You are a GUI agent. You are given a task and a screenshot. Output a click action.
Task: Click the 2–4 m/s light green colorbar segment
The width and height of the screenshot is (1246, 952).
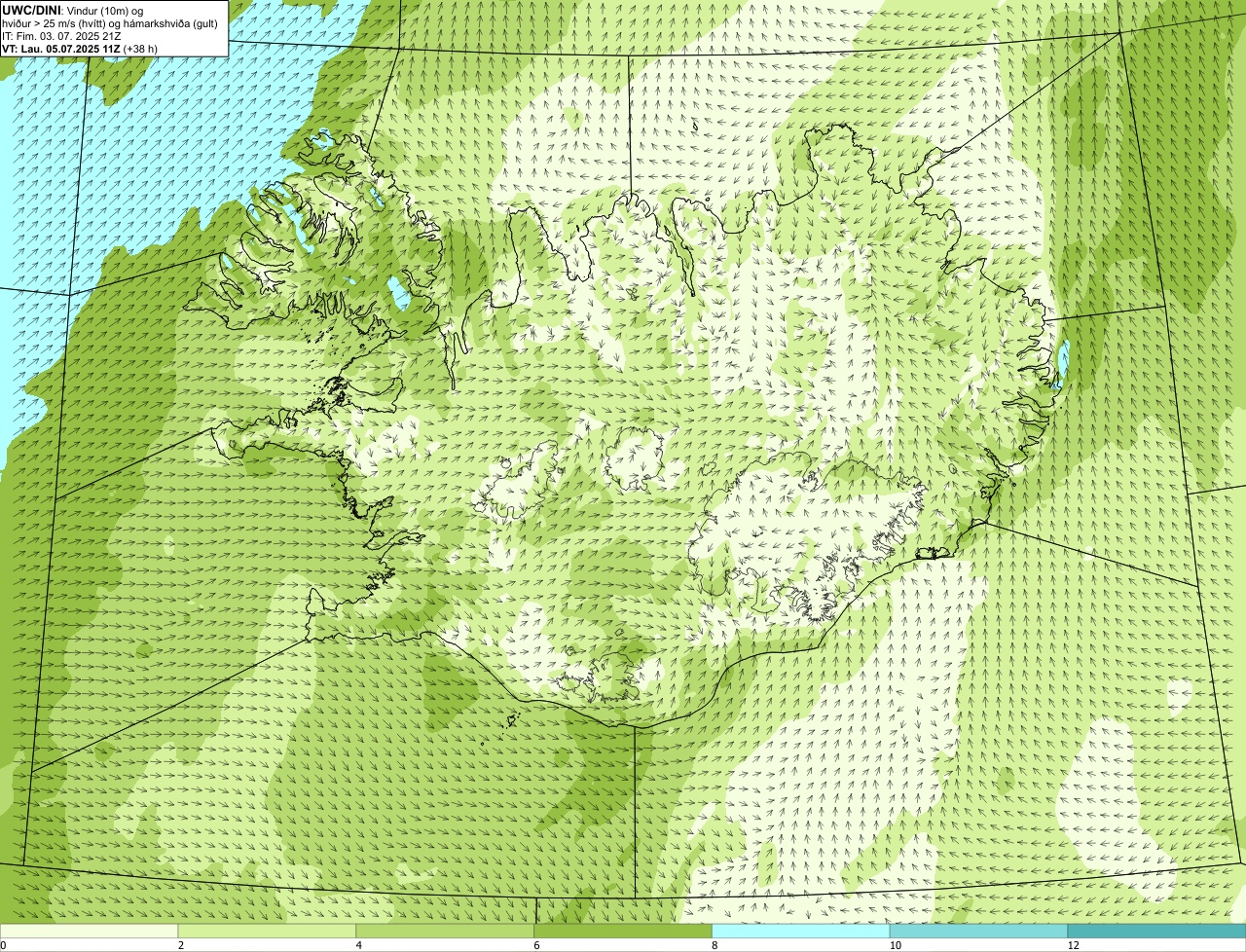pyautogui.click(x=268, y=931)
